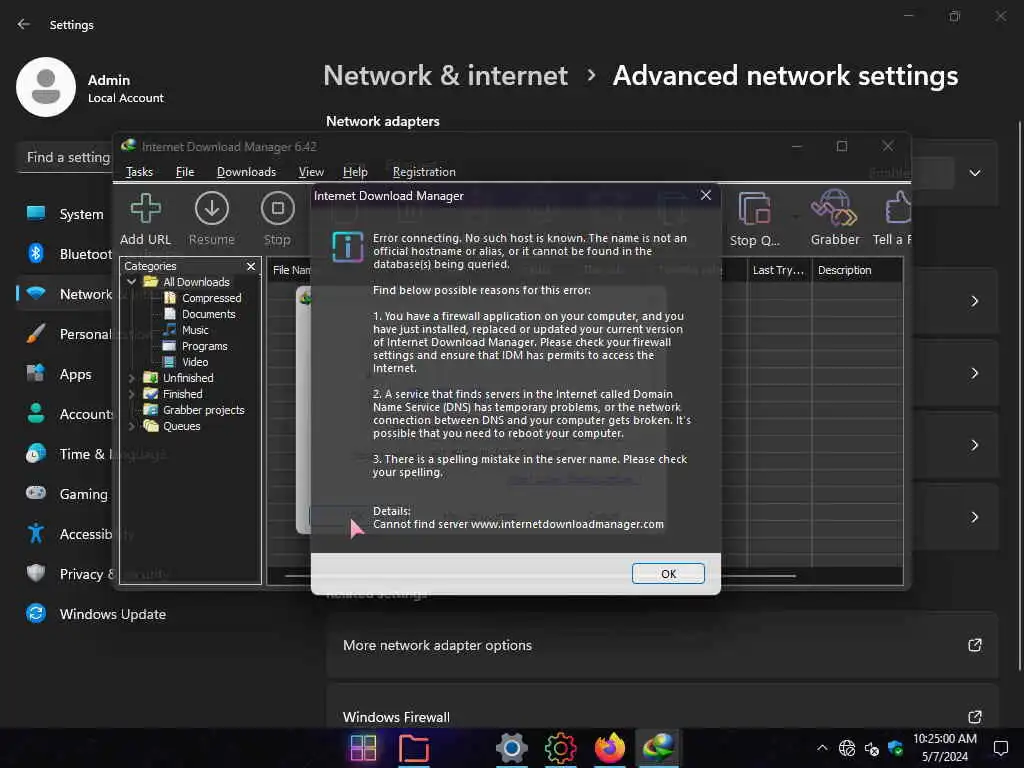Click the Find a setting search box
The height and width of the screenshot is (768, 1024).
coord(65,157)
